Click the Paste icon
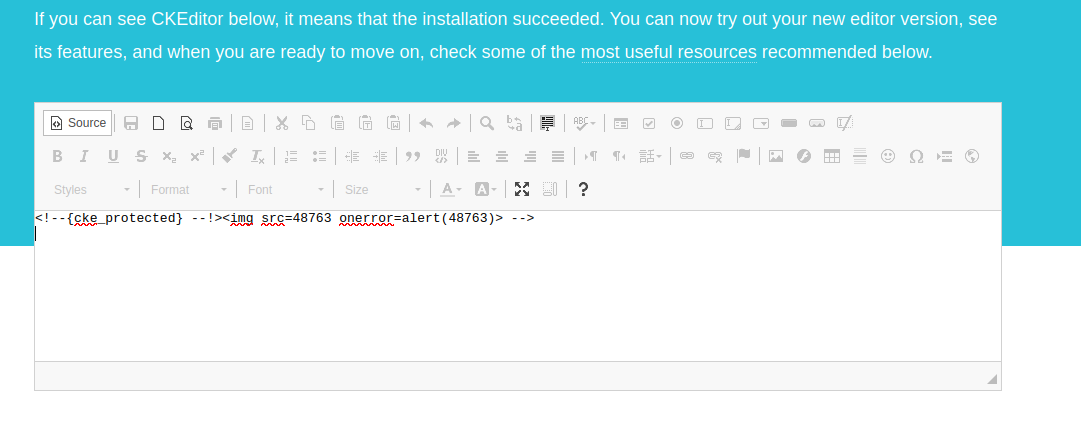The width and height of the screenshot is (1081, 436). (337, 123)
